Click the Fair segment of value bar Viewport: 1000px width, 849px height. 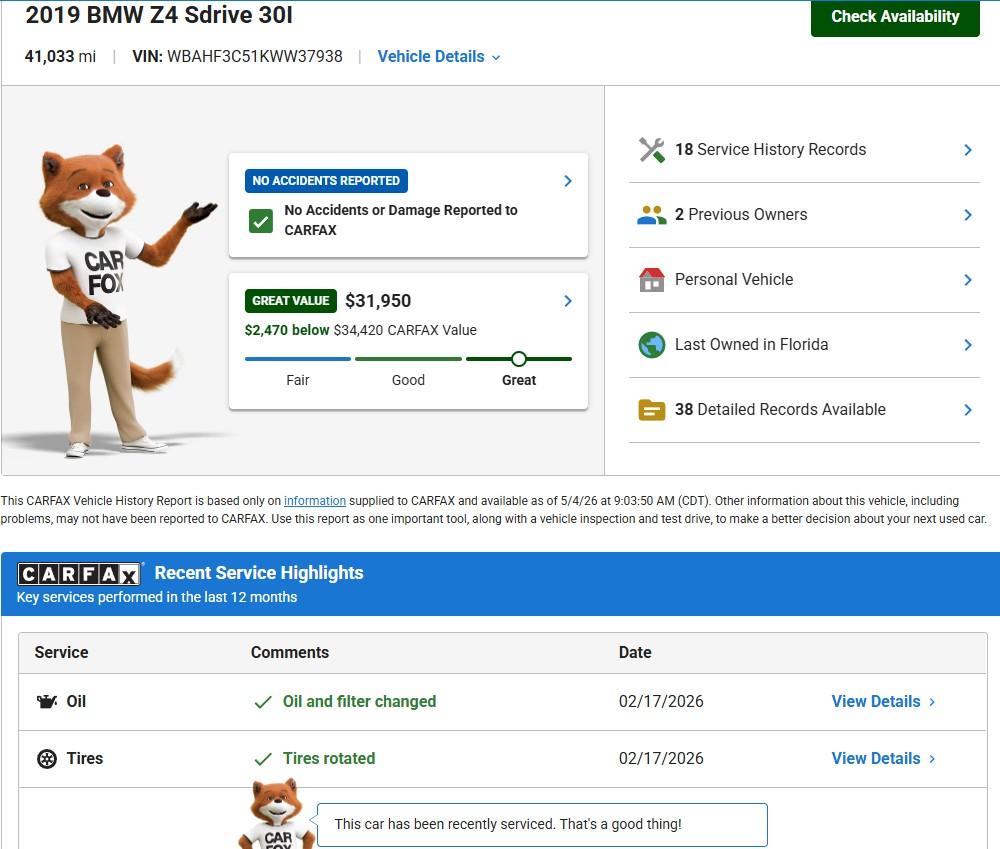click(298, 359)
